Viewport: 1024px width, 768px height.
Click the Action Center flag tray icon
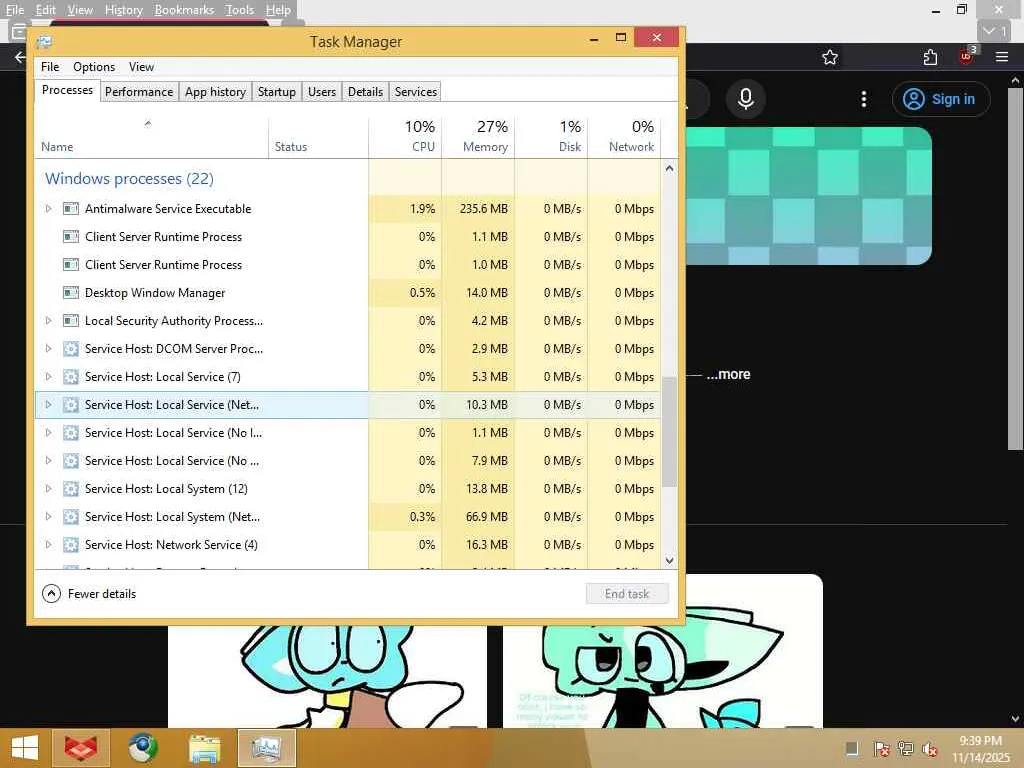click(881, 748)
